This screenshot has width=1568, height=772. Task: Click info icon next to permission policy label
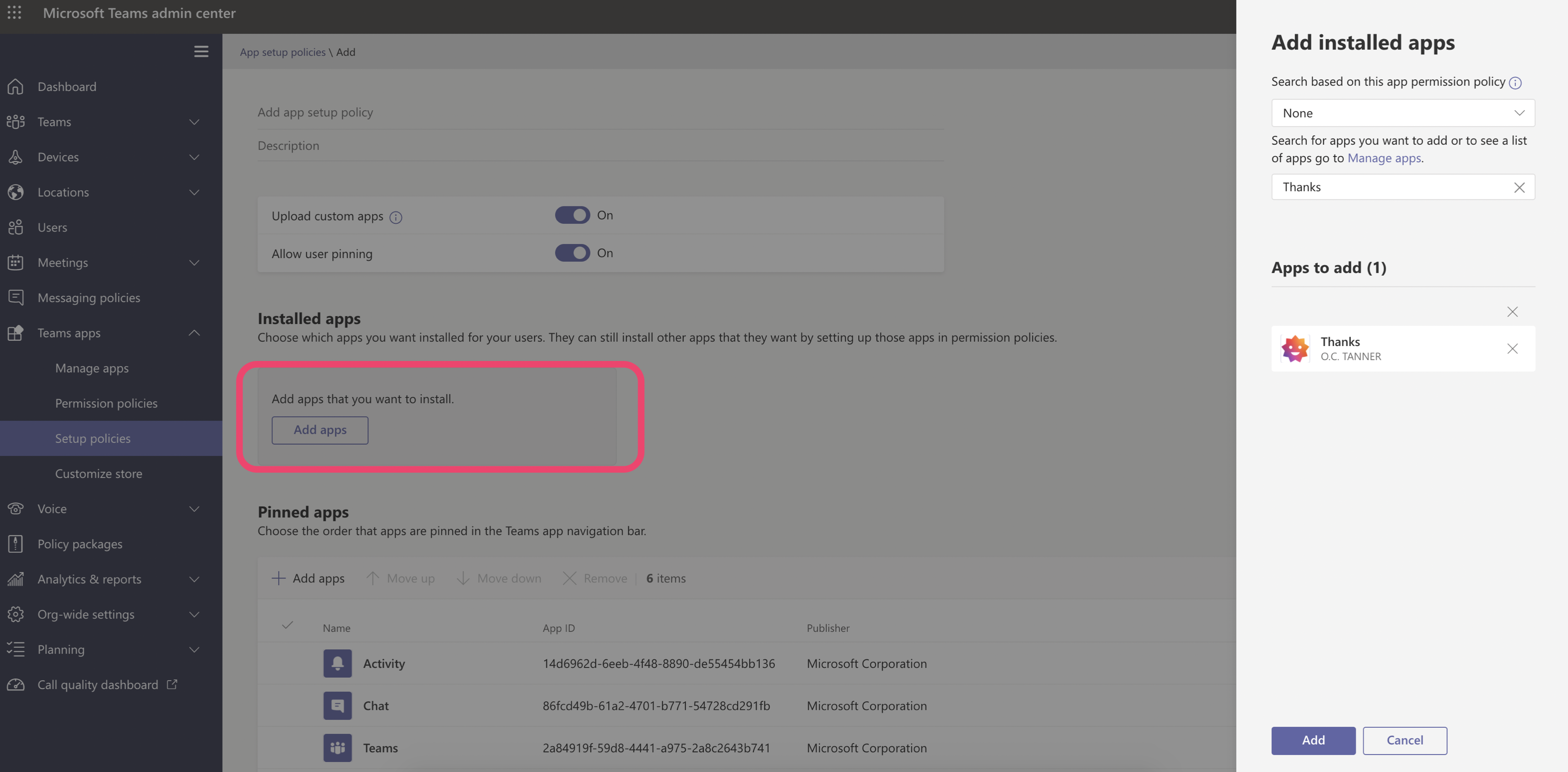tap(1515, 83)
